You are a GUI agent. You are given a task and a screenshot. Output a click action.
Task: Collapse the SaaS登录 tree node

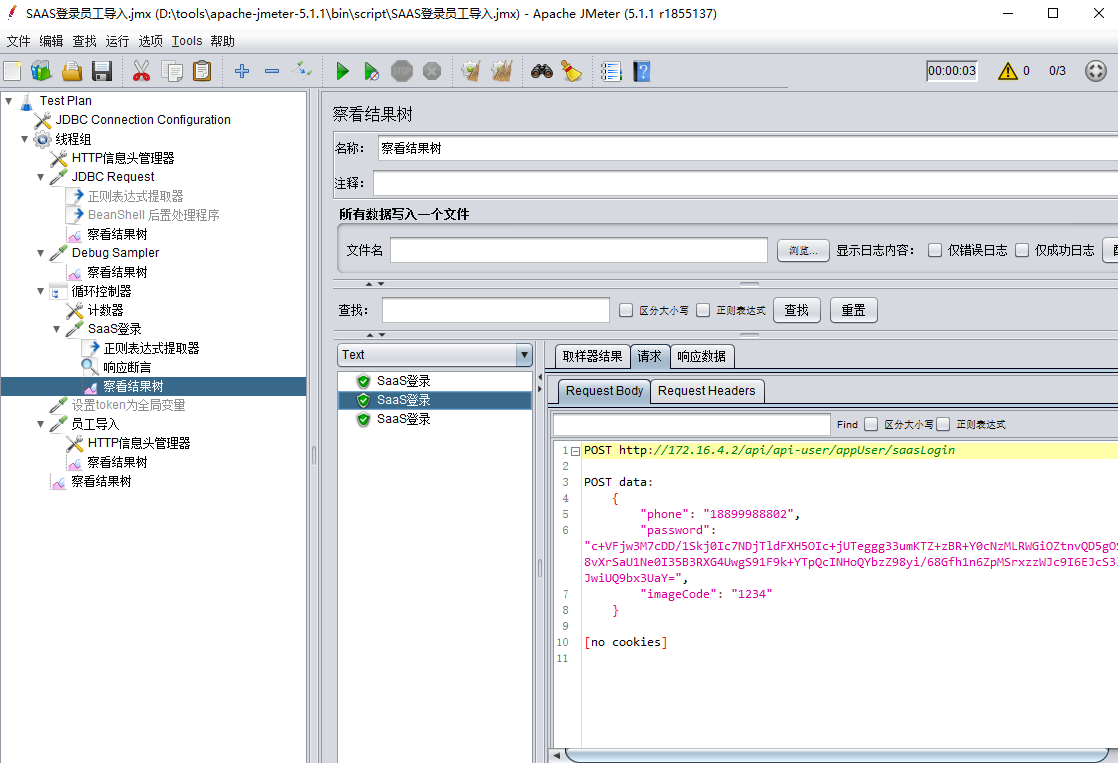point(56,329)
